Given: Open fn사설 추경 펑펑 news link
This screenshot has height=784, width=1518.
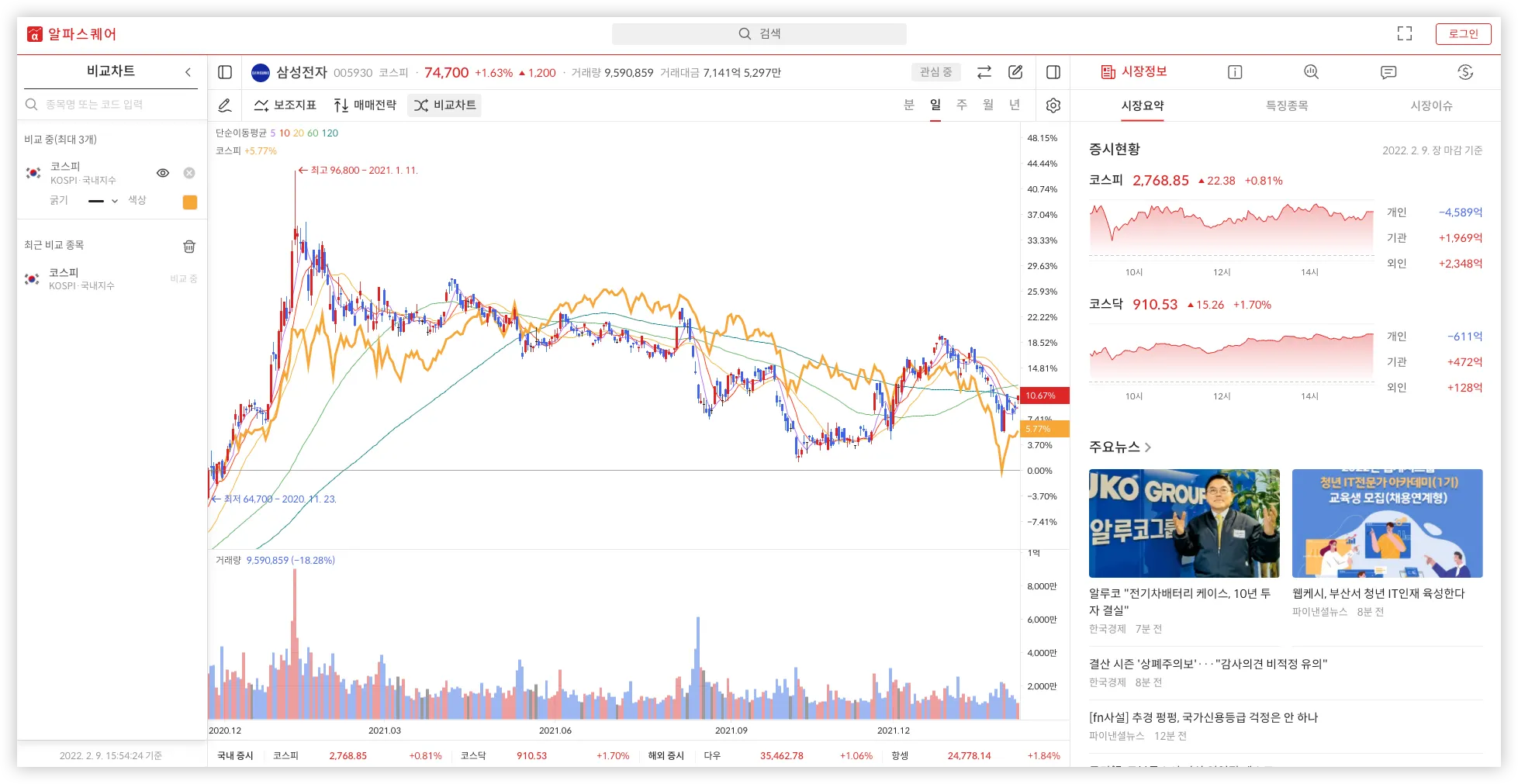Looking at the screenshot, I should 1203,717.
